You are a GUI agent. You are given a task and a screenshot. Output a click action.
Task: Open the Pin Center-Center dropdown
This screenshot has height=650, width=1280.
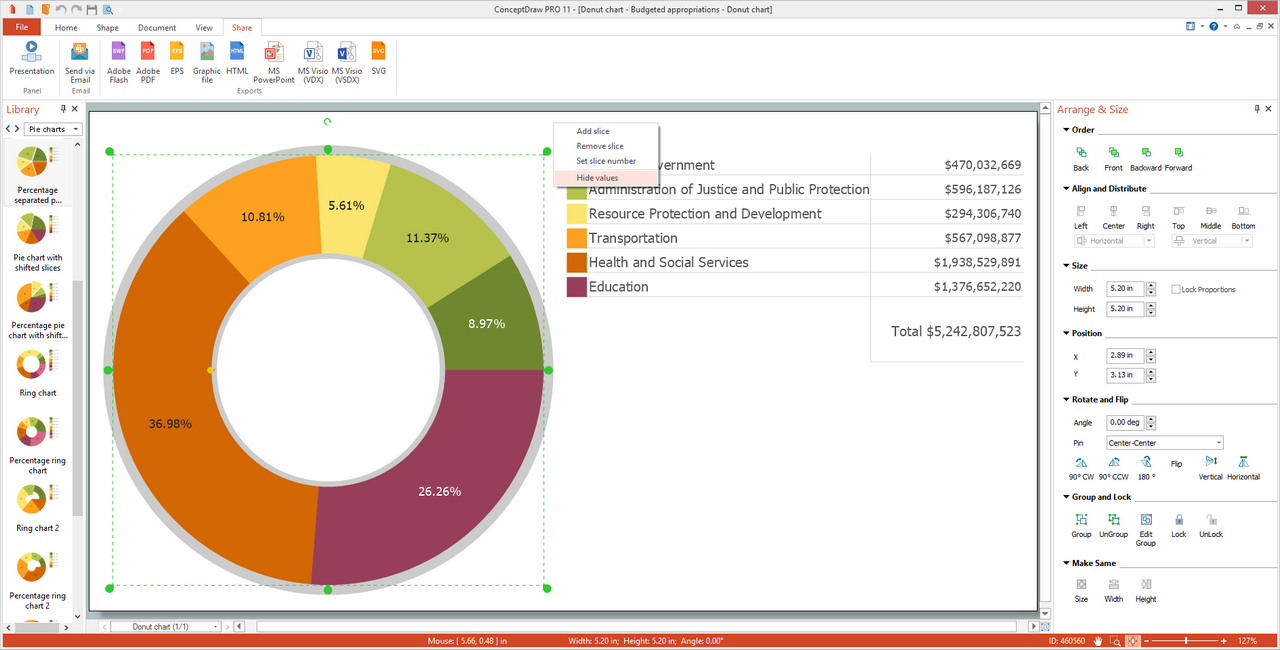point(1165,443)
